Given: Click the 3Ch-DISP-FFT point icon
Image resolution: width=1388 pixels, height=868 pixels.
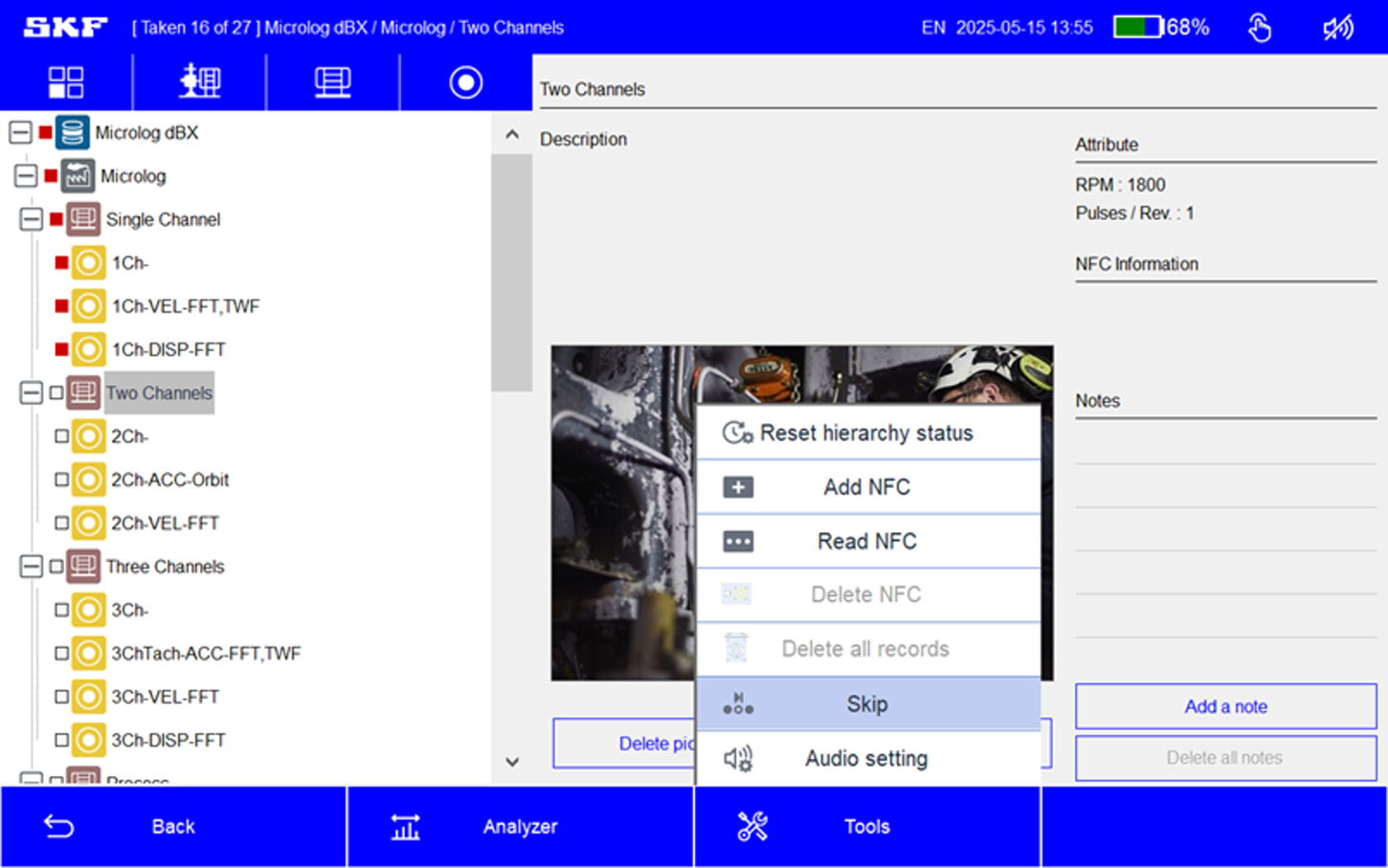Looking at the screenshot, I should pos(89,740).
